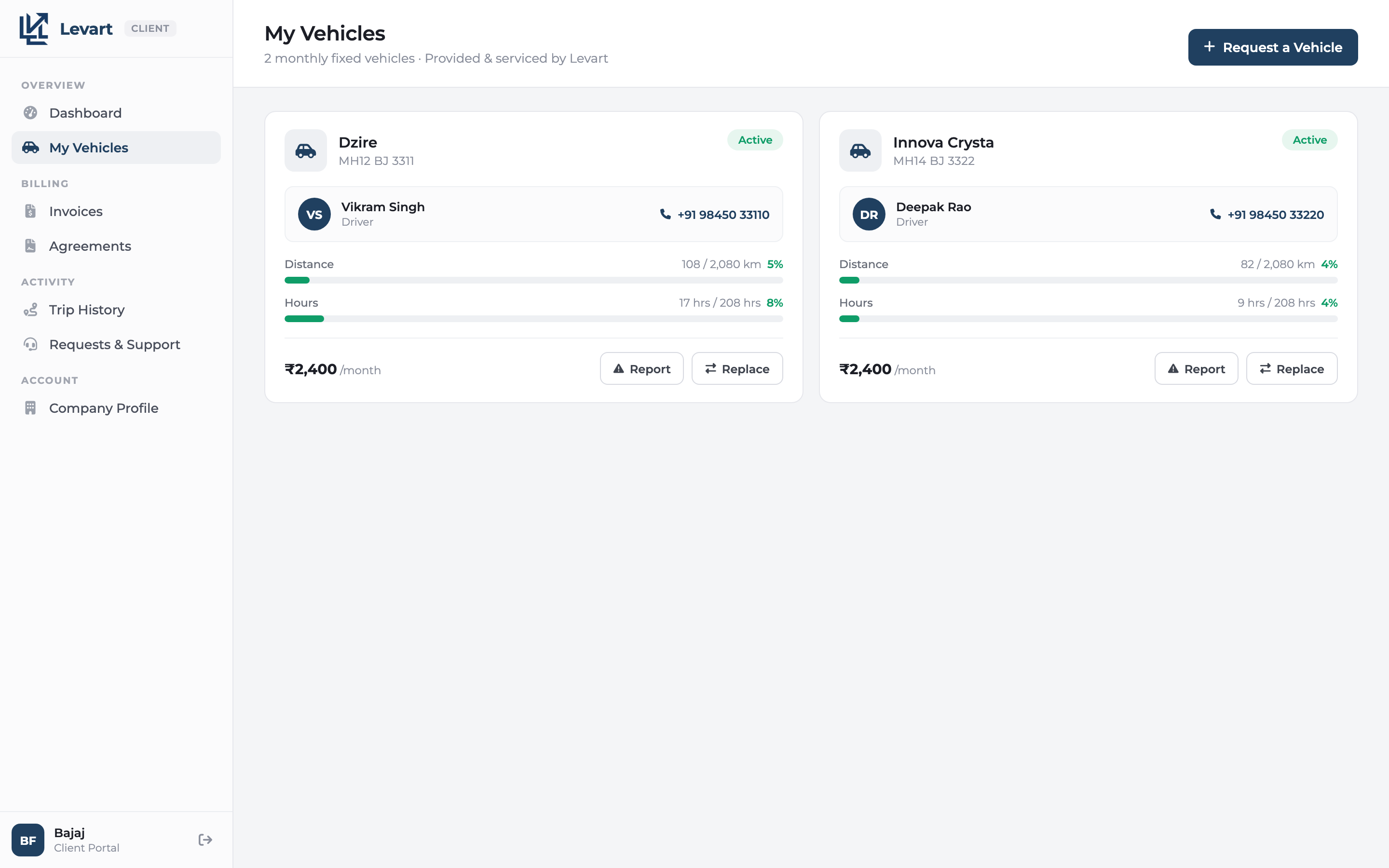Click the Innova Crysta Distance progress bar
Screen dimensions: 1389x868
coord(1088,280)
